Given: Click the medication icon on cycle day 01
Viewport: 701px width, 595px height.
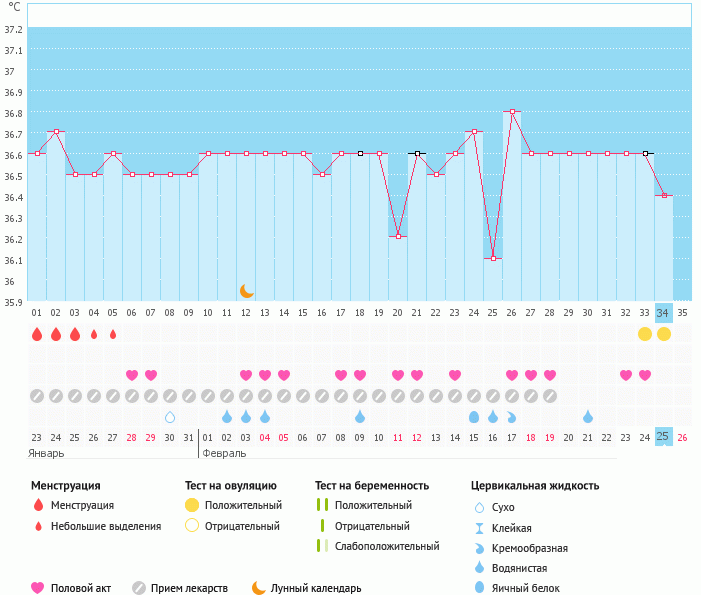Looking at the screenshot, I should 37,396.
